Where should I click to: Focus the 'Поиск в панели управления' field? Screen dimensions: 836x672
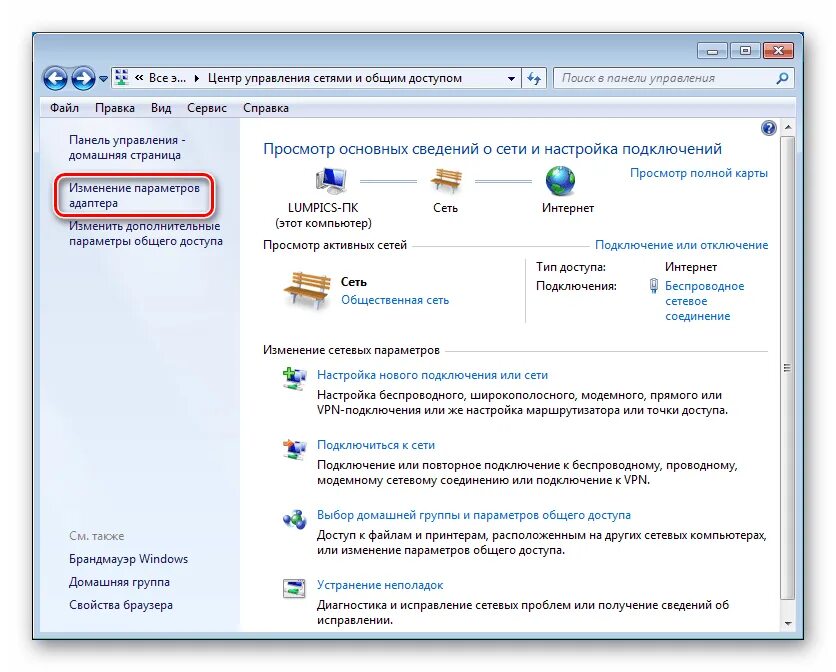point(673,78)
